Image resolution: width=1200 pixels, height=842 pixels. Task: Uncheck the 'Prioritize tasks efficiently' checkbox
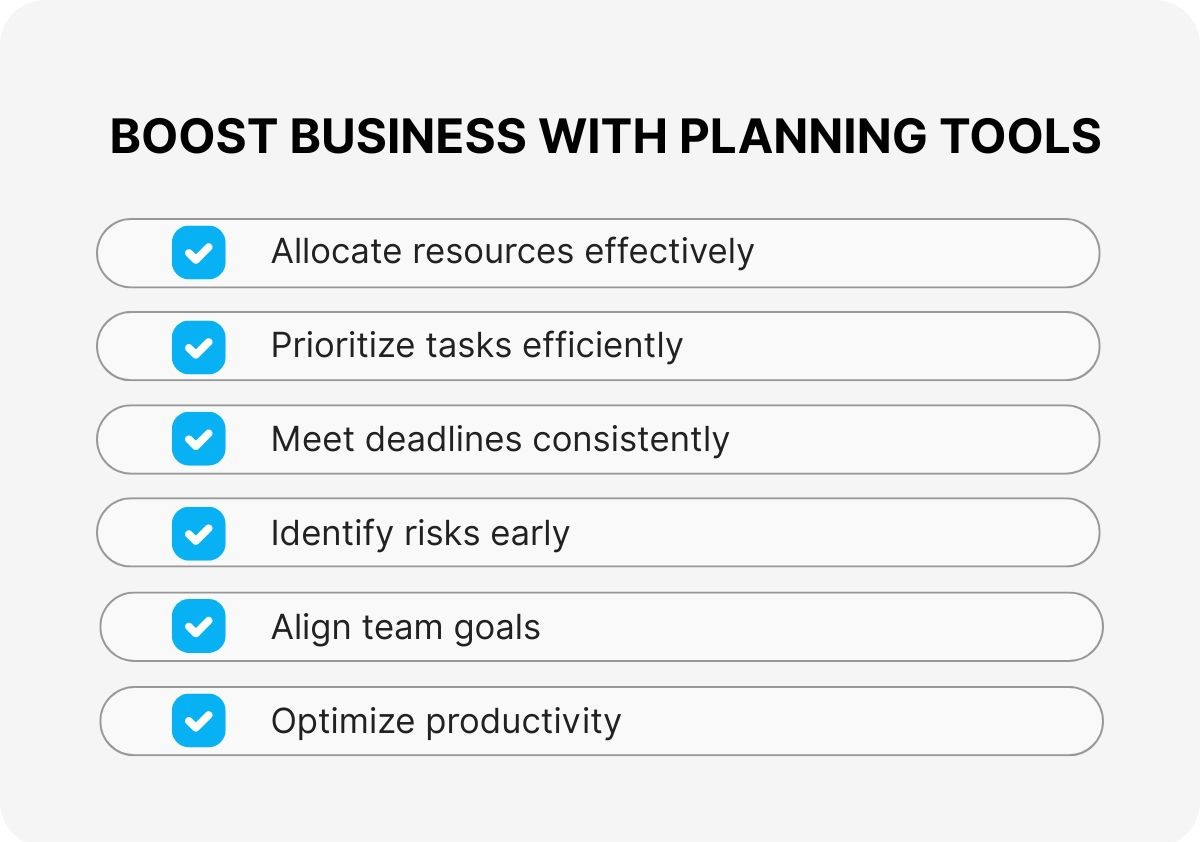198,346
